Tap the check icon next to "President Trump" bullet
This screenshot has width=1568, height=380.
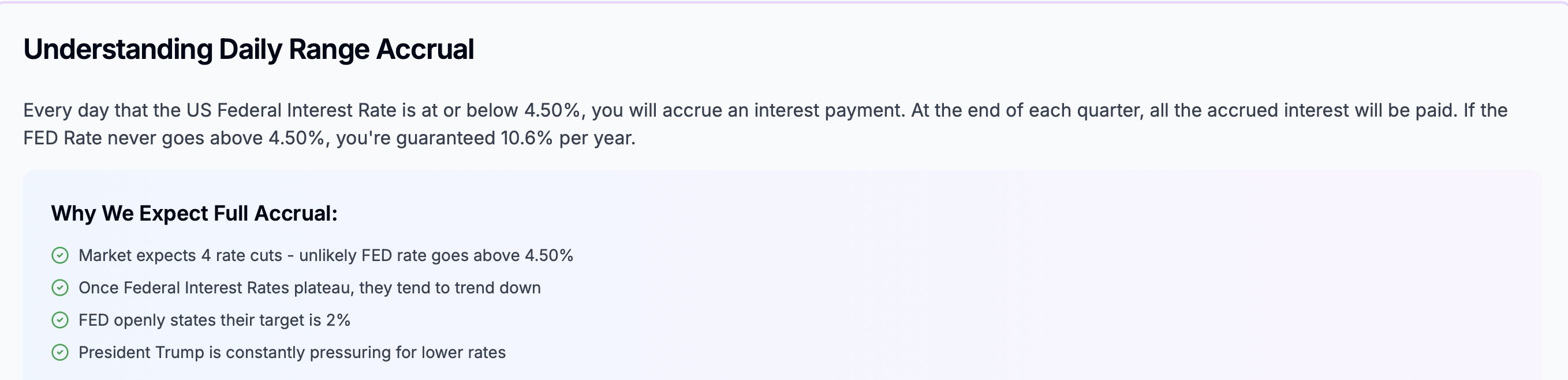click(x=59, y=352)
